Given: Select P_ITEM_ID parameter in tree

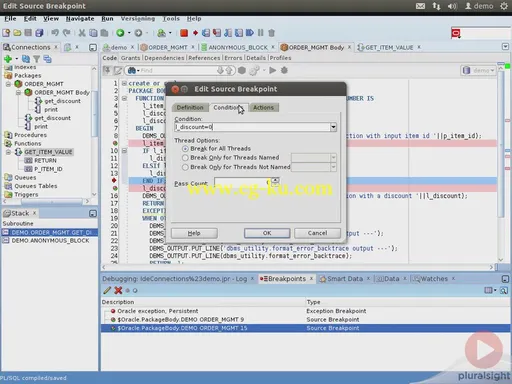Looking at the screenshot, I should (x=48, y=169).
